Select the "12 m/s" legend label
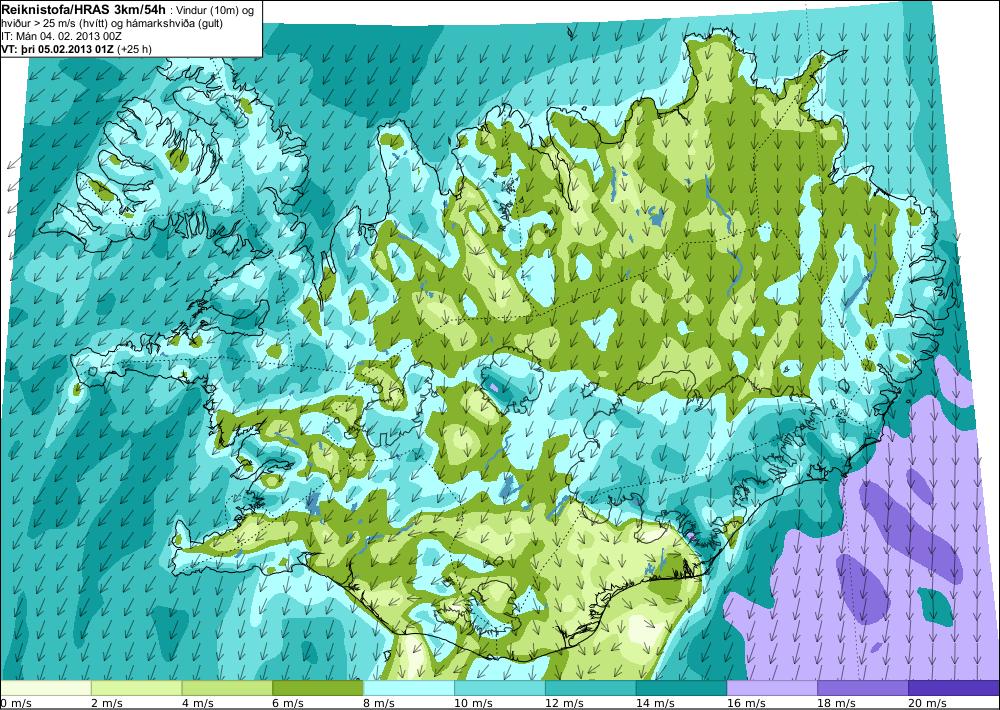 564,703
